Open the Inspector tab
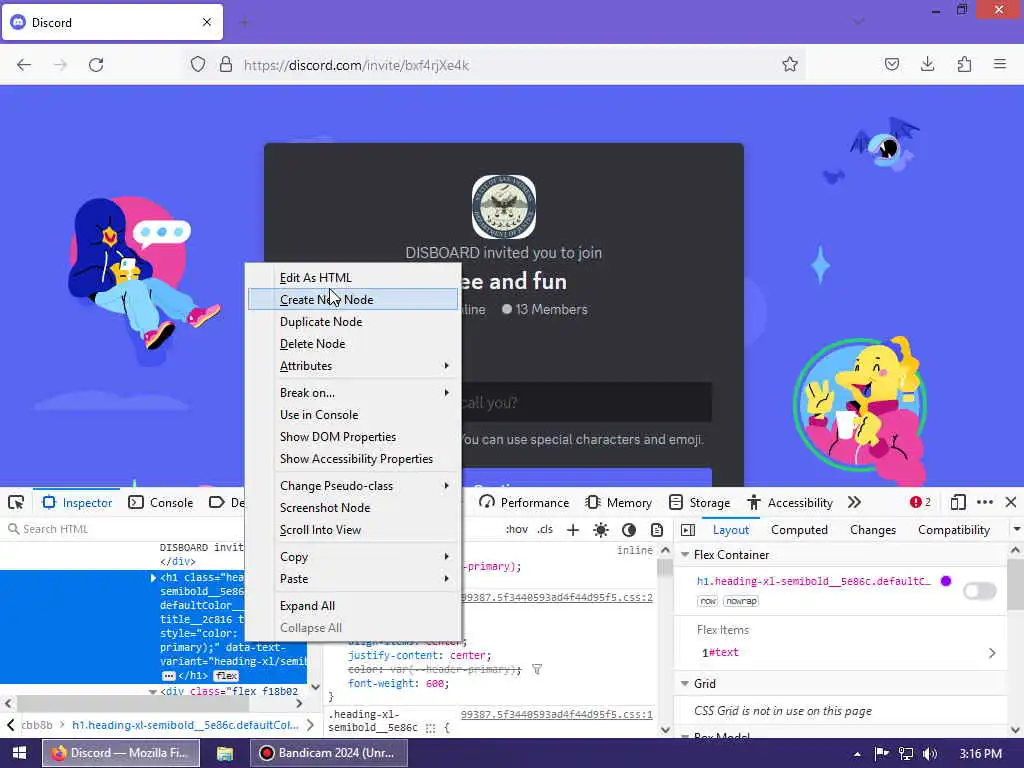 pos(77,502)
